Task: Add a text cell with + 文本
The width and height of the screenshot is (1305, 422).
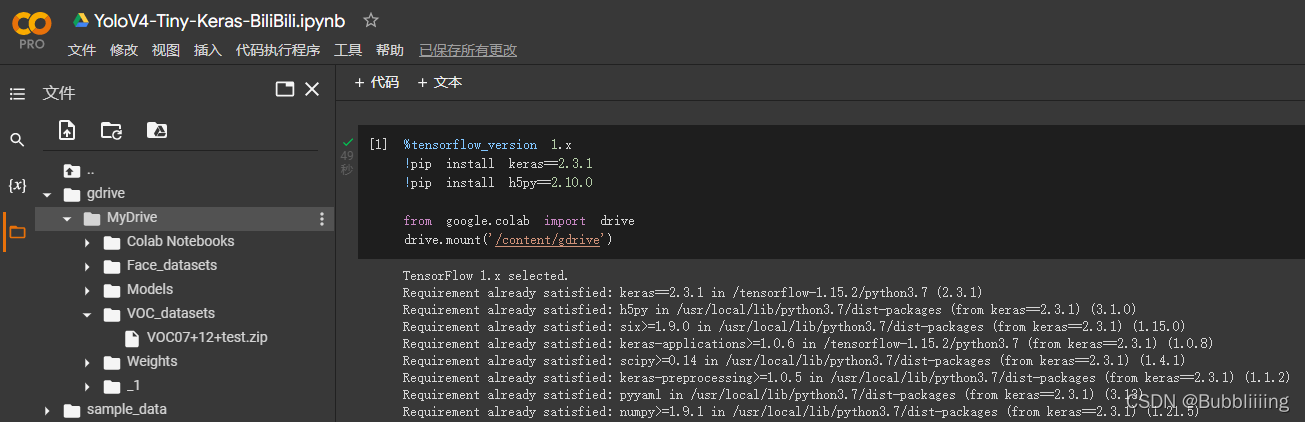Action: pyautogui.click(x=440, y=82)
